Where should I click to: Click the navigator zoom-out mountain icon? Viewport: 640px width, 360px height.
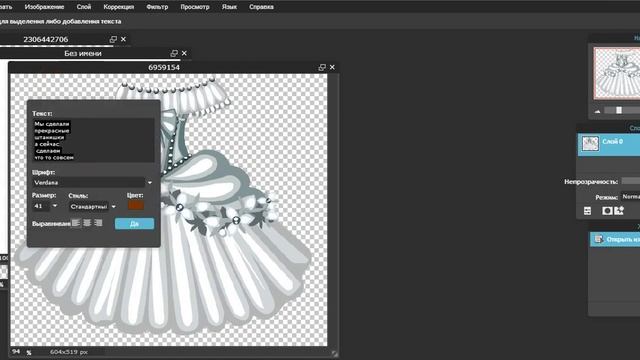(x=598, y=111)
